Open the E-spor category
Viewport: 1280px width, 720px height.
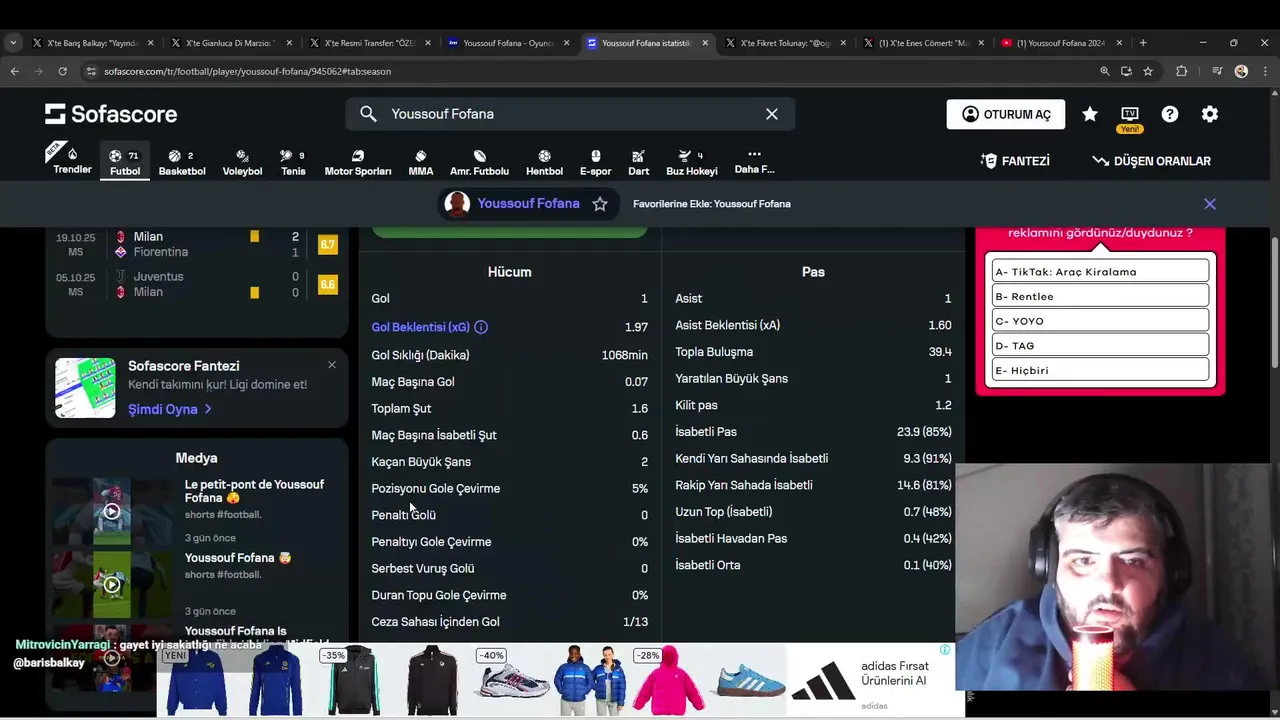click(x=595, y=162)
